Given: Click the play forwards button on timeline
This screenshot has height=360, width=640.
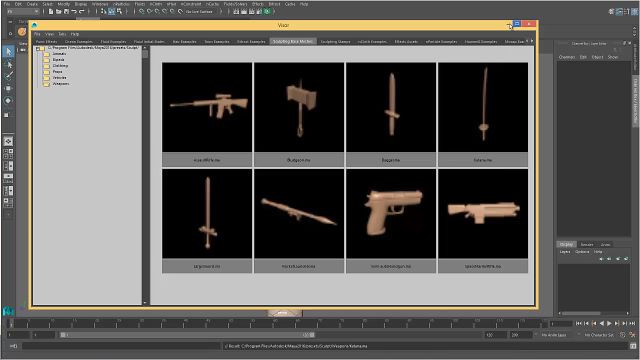Looking at the screenshot, I should tap(609, 323).
